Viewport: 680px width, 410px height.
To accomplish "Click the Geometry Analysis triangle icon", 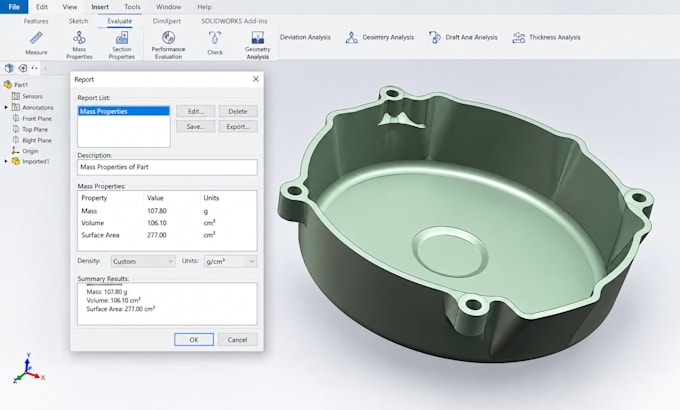I will (352, 38).
